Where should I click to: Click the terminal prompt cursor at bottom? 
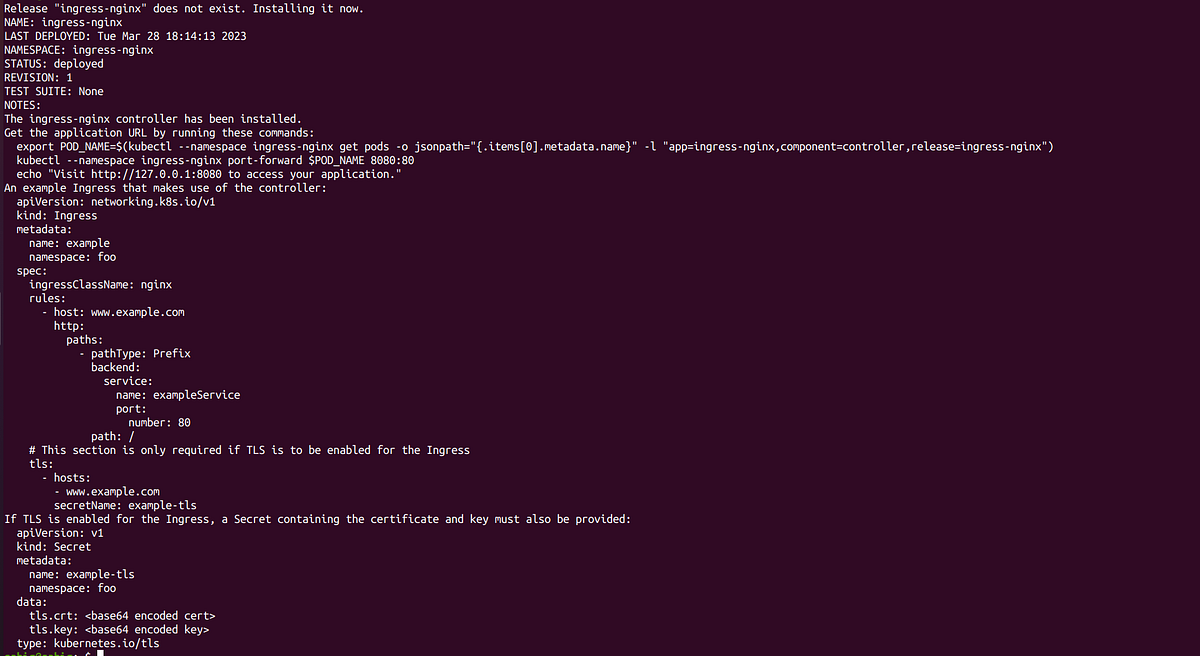coord(100,654)
